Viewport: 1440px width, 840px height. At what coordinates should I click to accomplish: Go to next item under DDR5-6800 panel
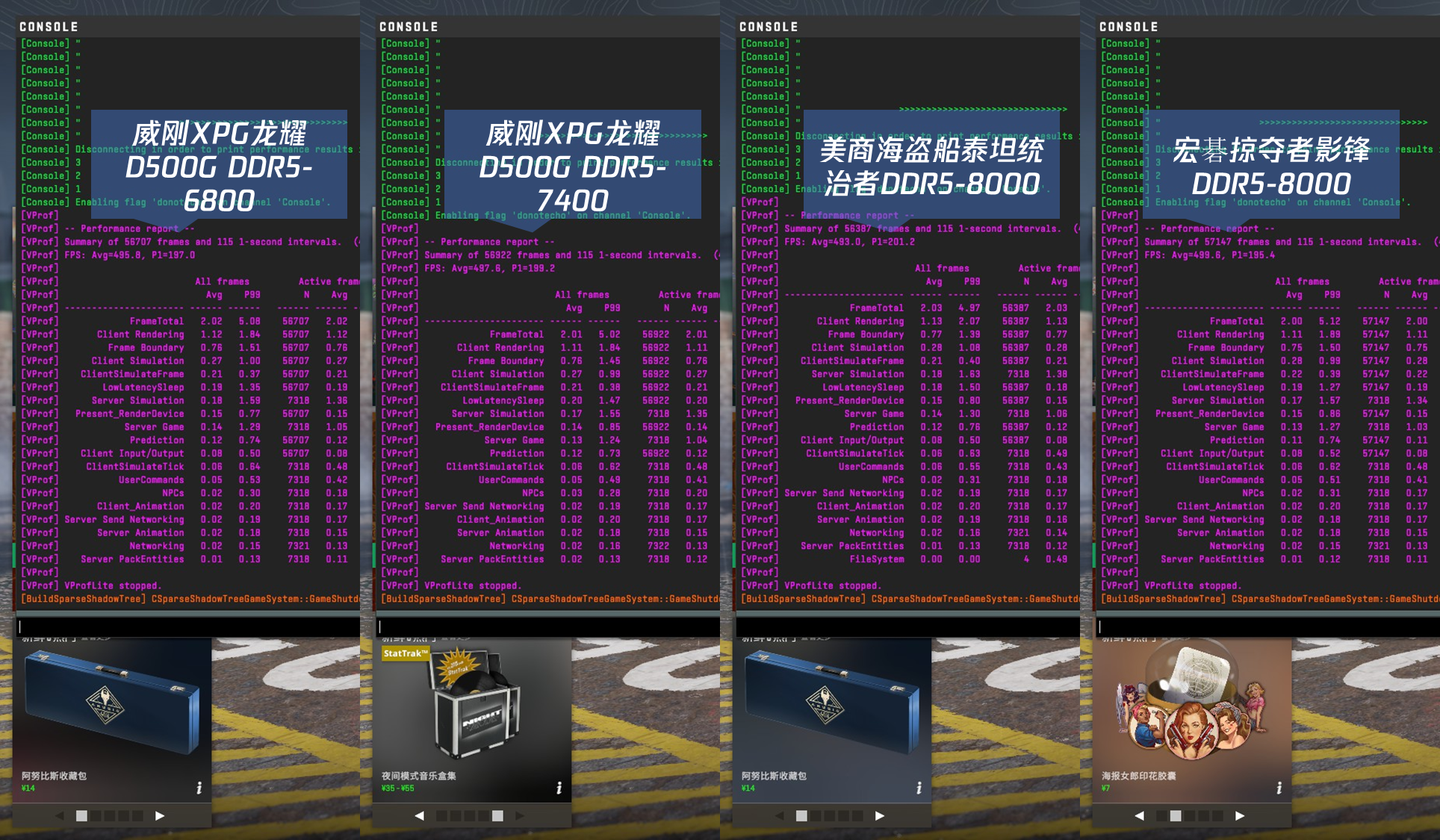159,815
